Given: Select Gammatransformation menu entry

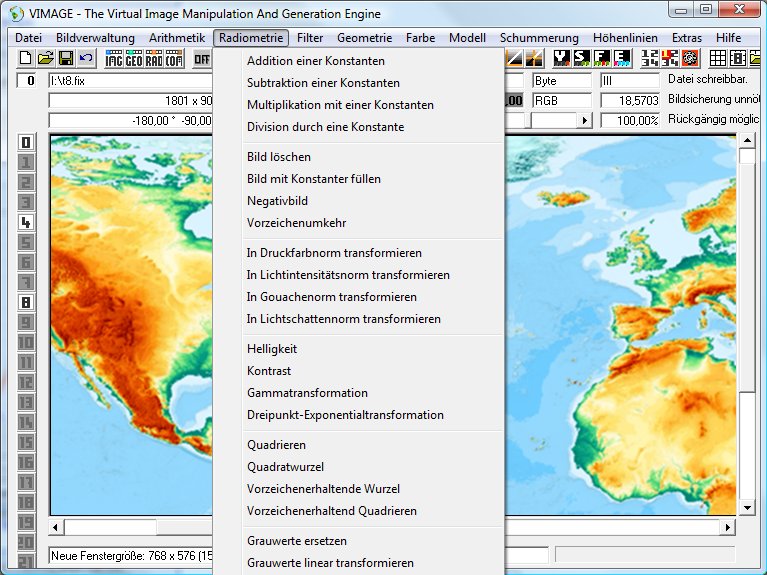Looking at the screenshot, I should [307, 393].
